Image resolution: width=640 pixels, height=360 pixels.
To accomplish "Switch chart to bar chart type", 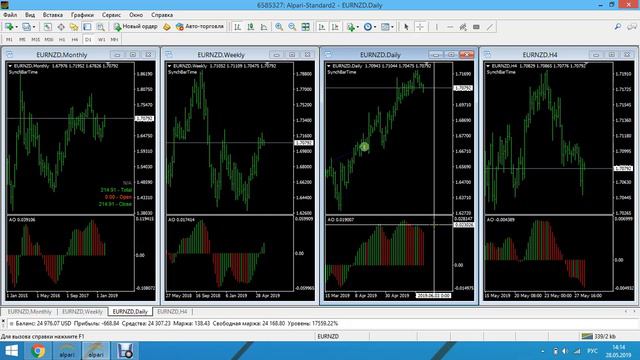I will point(237,27).
